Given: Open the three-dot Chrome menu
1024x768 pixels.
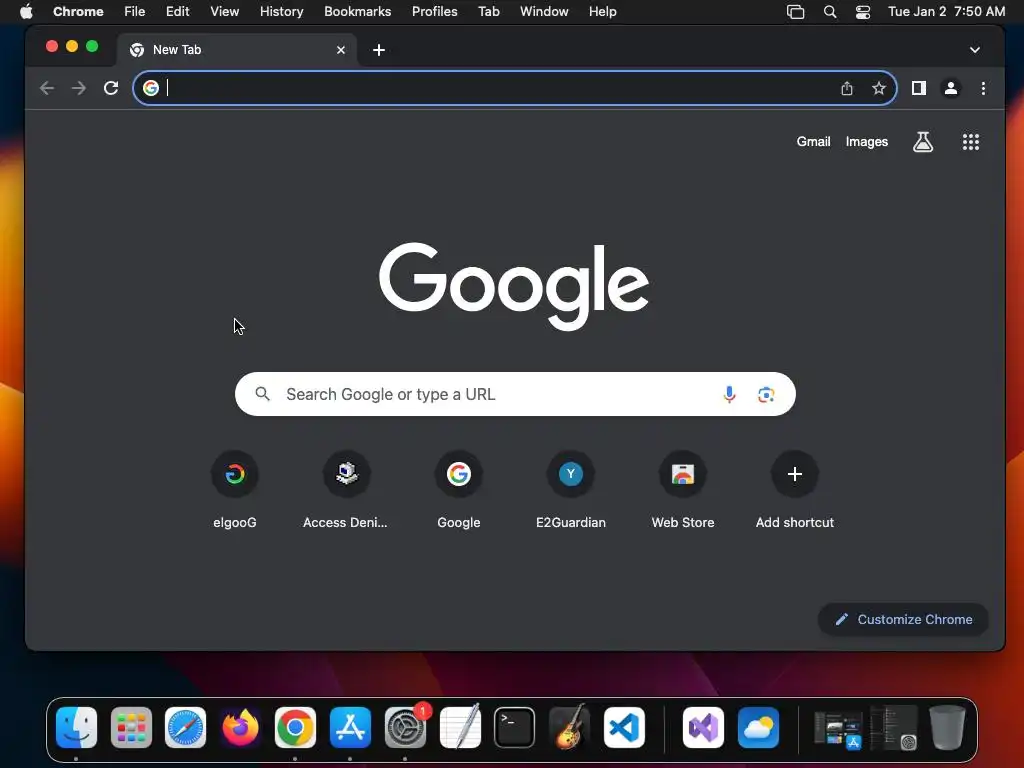Looking at the screenshot, I should tap(984, 88).
